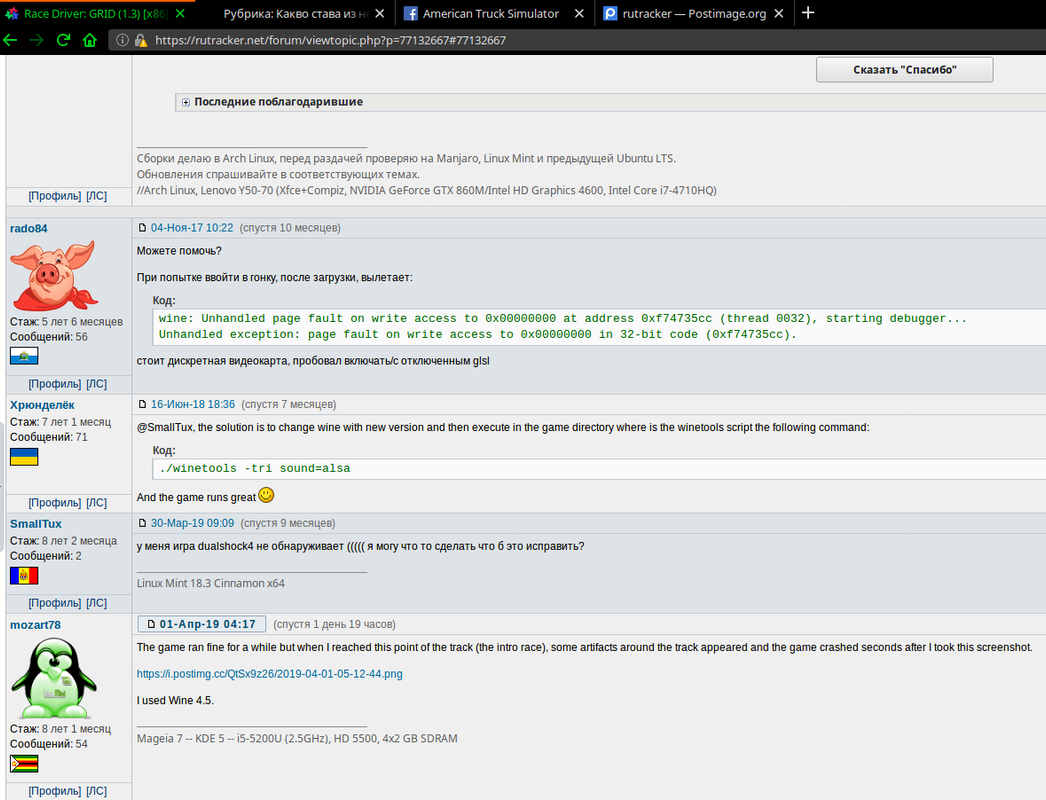Switch to the Рубрика: Какво става tab
This screenshot has width=1046, height=800.
[x=296, y=13]
